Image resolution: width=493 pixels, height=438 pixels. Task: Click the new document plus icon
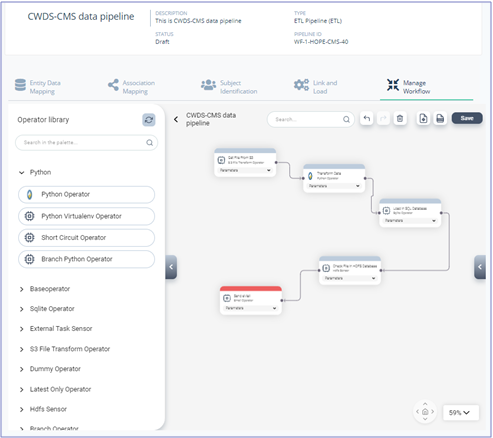point(423,118)
